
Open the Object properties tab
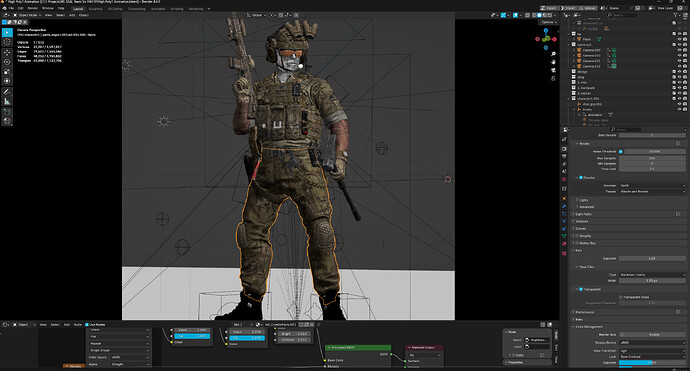564,198
